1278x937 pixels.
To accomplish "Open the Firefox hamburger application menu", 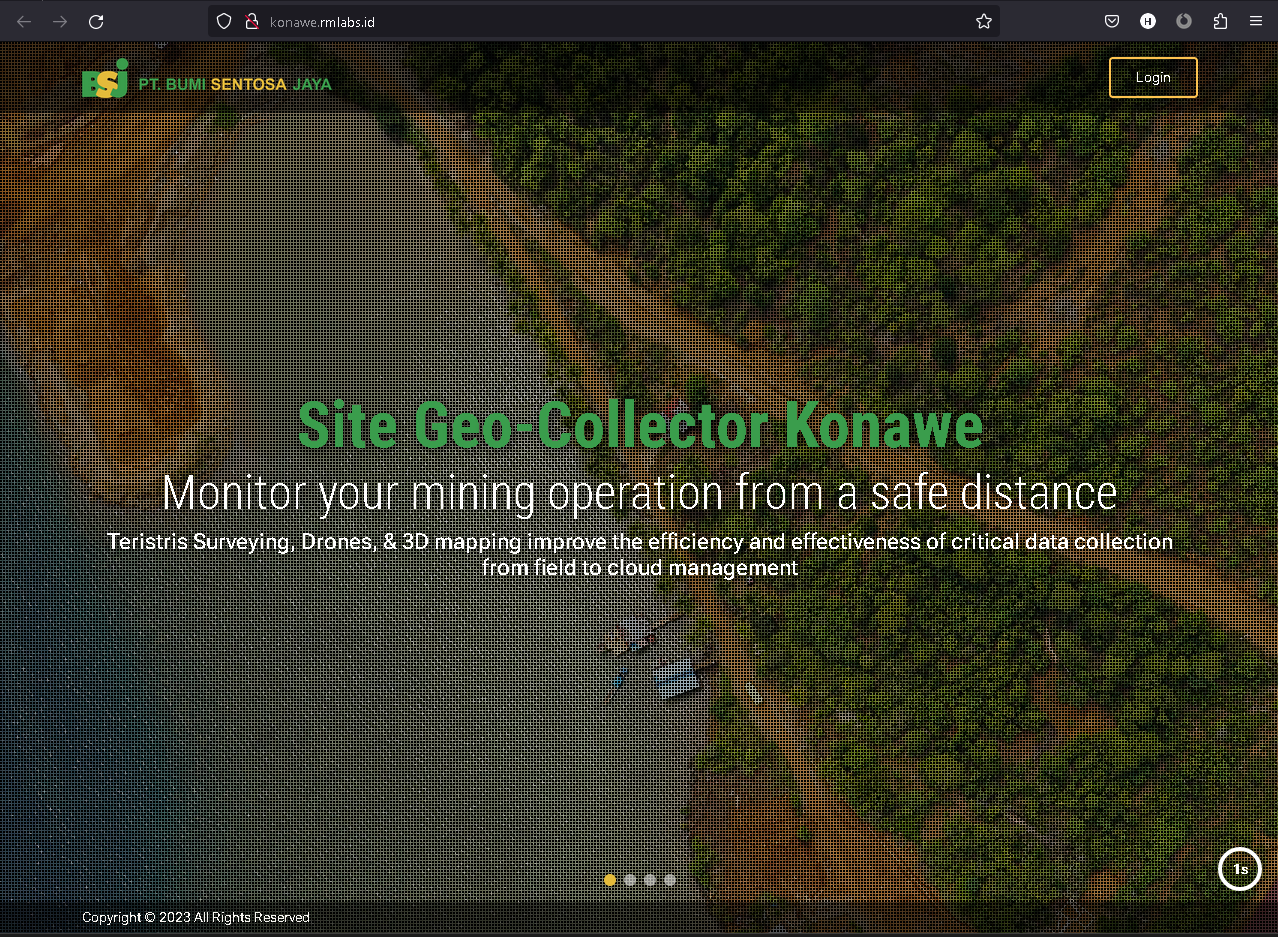I will [x=1256, y=21].
